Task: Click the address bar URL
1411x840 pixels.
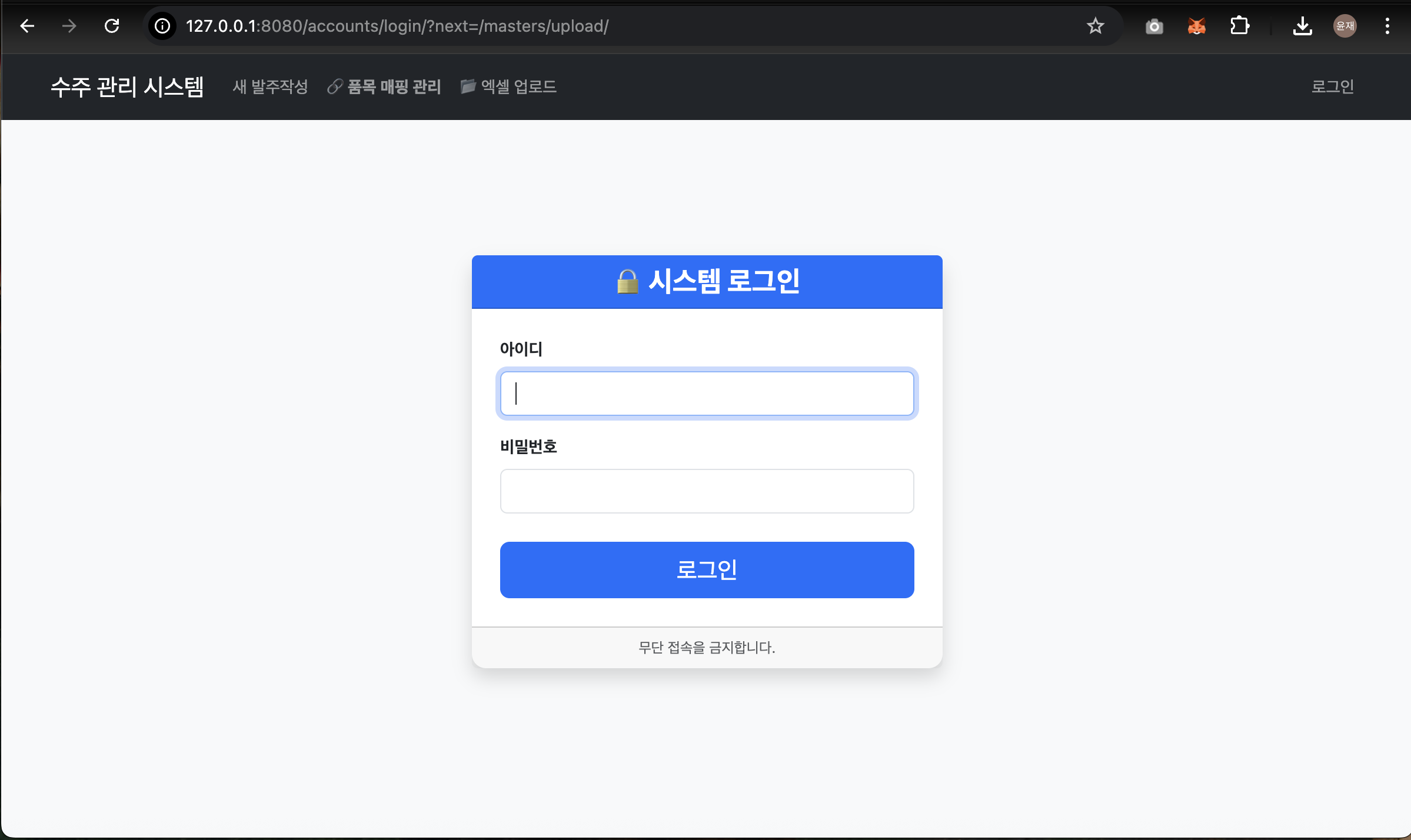Action: click(x=397, y=26)
